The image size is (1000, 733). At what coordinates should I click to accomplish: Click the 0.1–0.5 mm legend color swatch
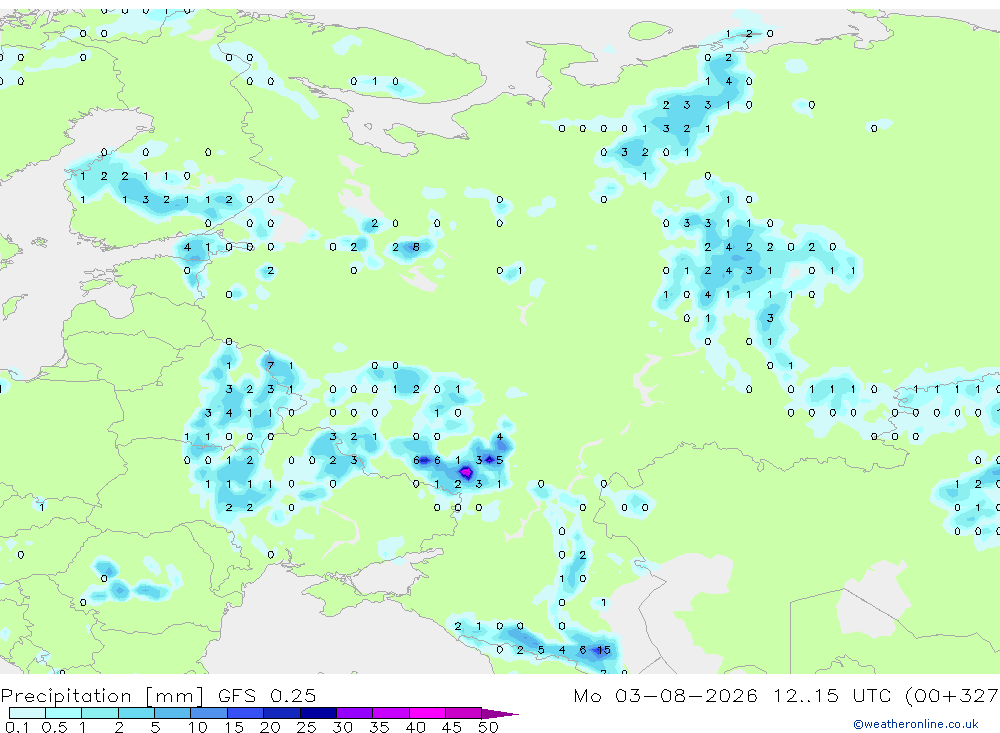pos(27,713)
